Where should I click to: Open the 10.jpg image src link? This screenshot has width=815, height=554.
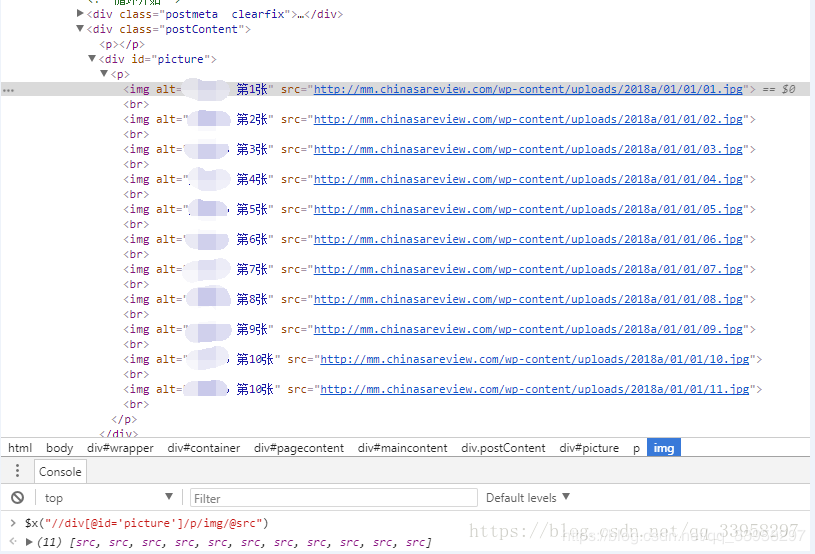coord(534,359)
